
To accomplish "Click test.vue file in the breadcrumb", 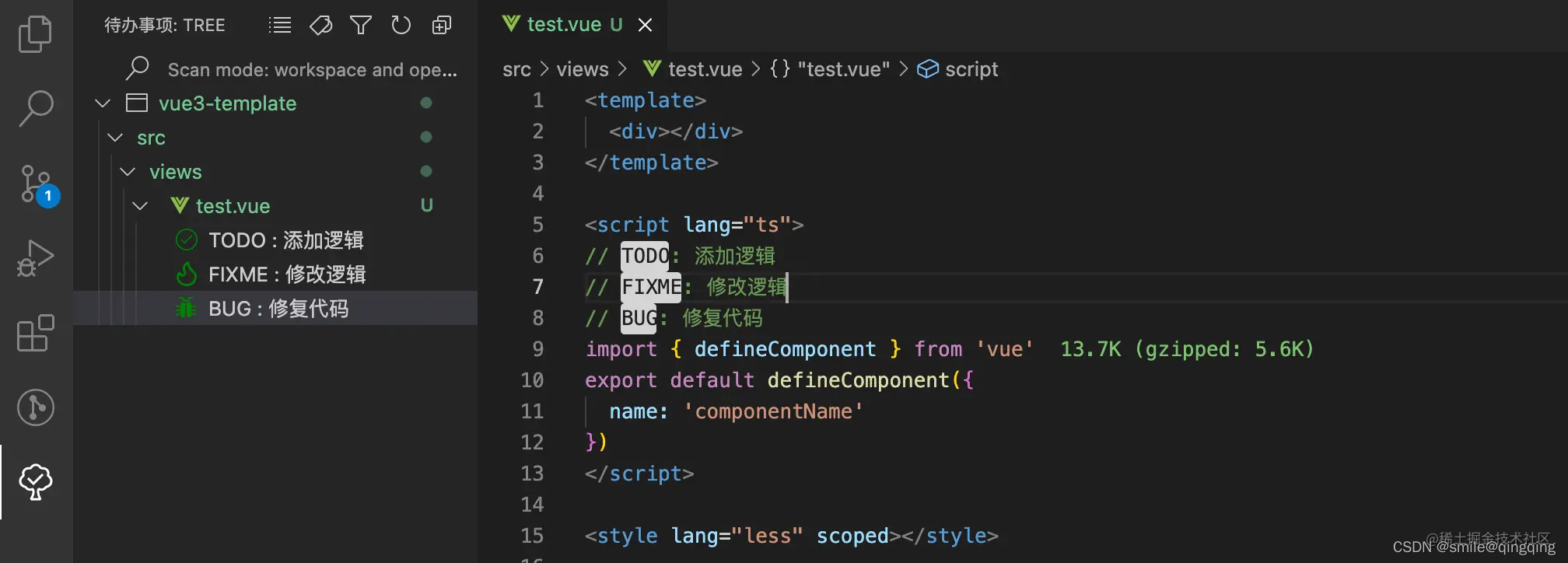I will pyautogui.click(x=692, y=69).
